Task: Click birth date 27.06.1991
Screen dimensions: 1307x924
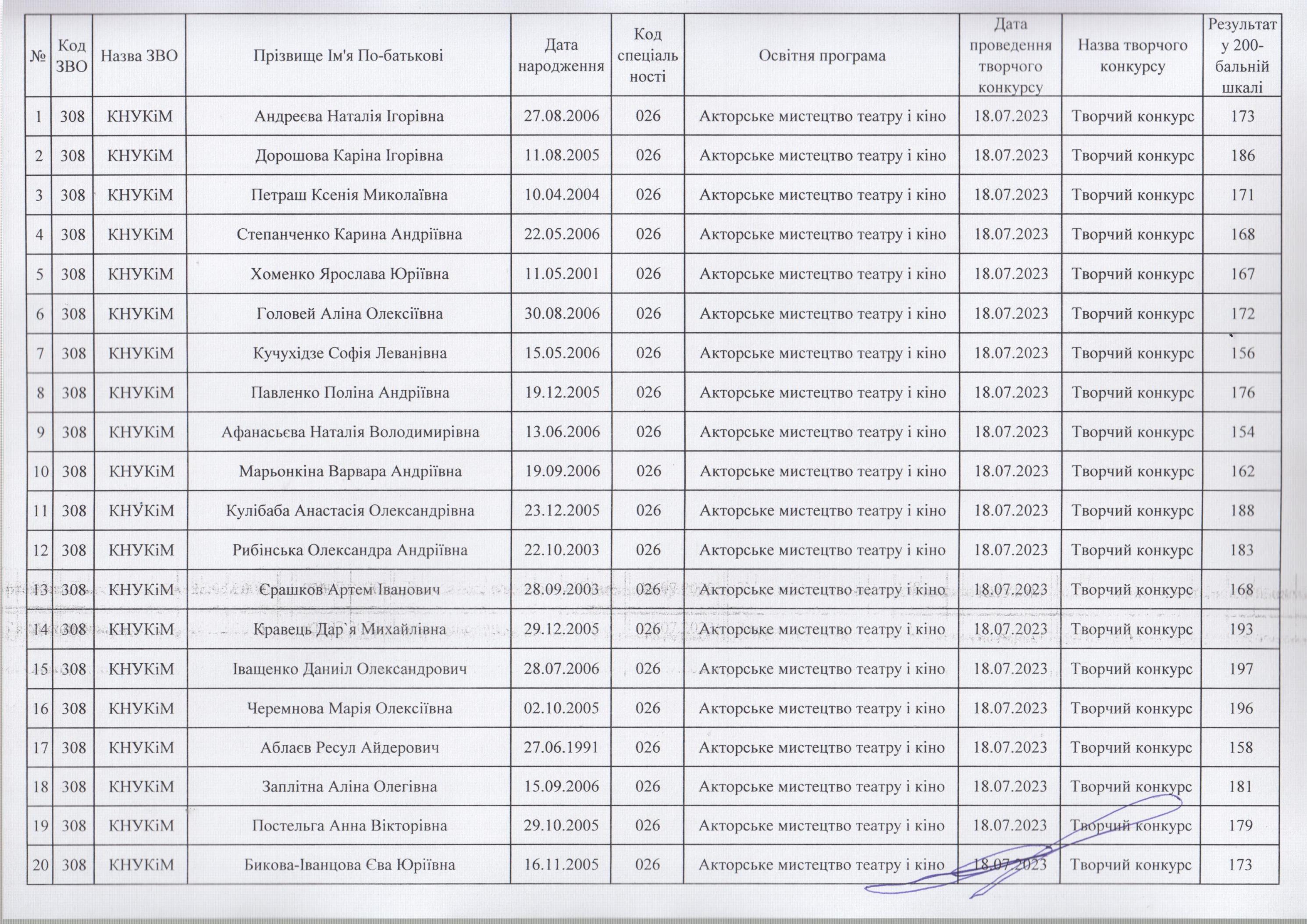Action: (x=561, y=747)
